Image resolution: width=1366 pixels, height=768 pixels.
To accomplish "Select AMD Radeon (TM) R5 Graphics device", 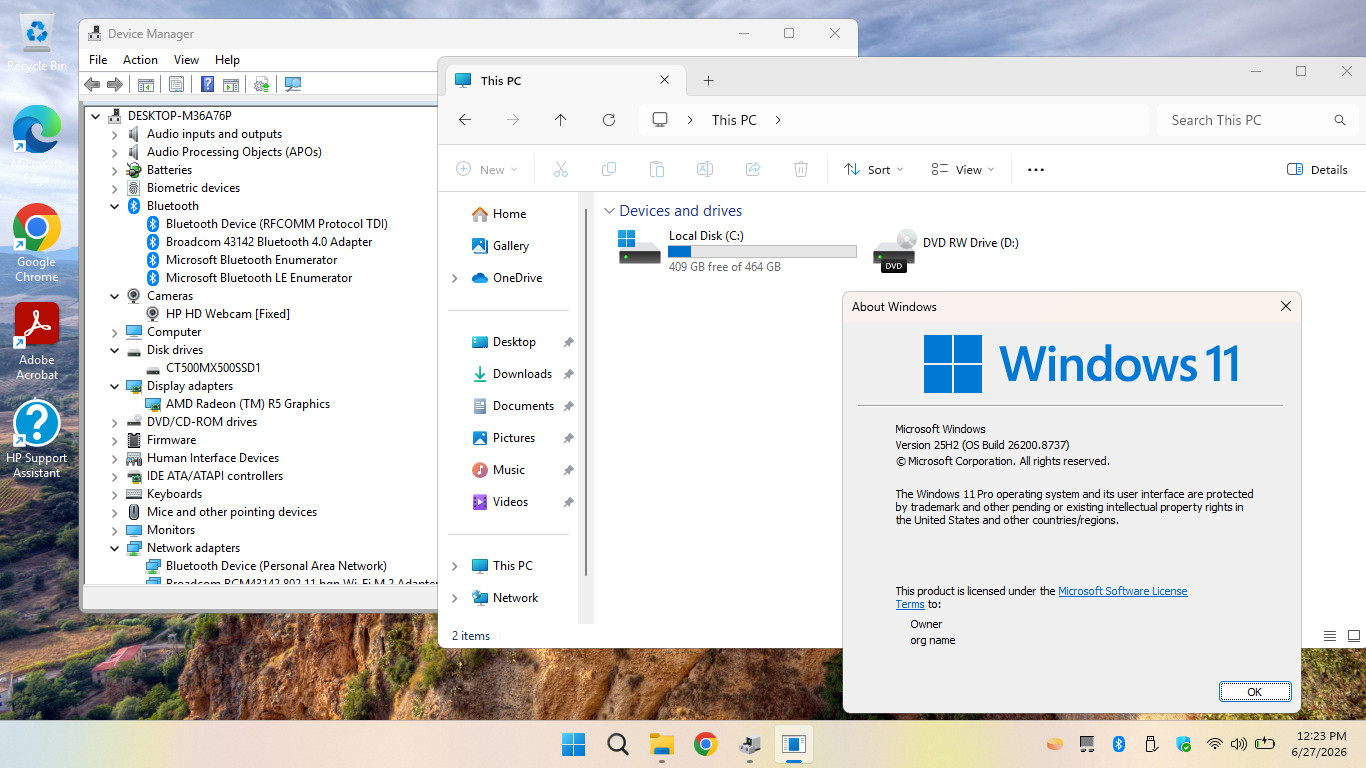I will 248,404.
